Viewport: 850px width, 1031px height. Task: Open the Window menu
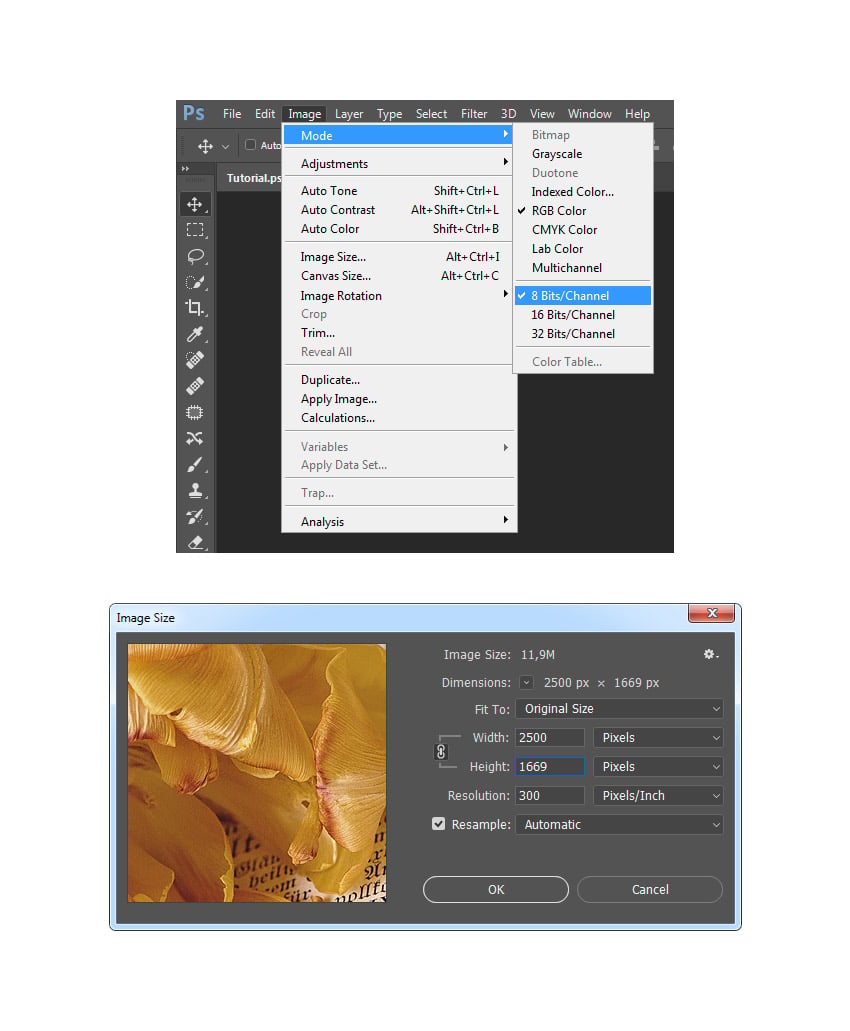[x=590, y=114]
